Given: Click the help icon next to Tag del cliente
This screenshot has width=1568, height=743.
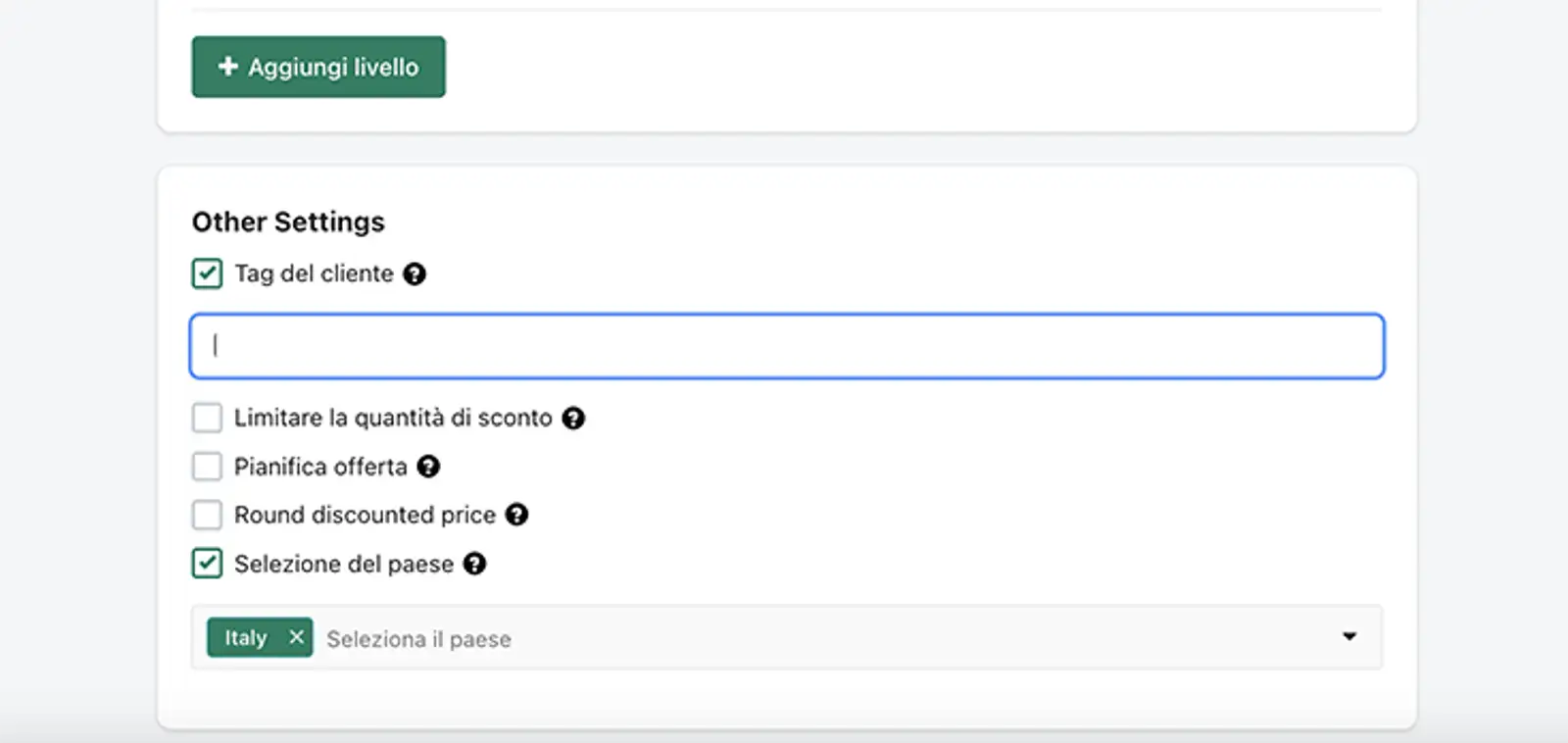Looking at the screenshot, I should coord(415,274).
